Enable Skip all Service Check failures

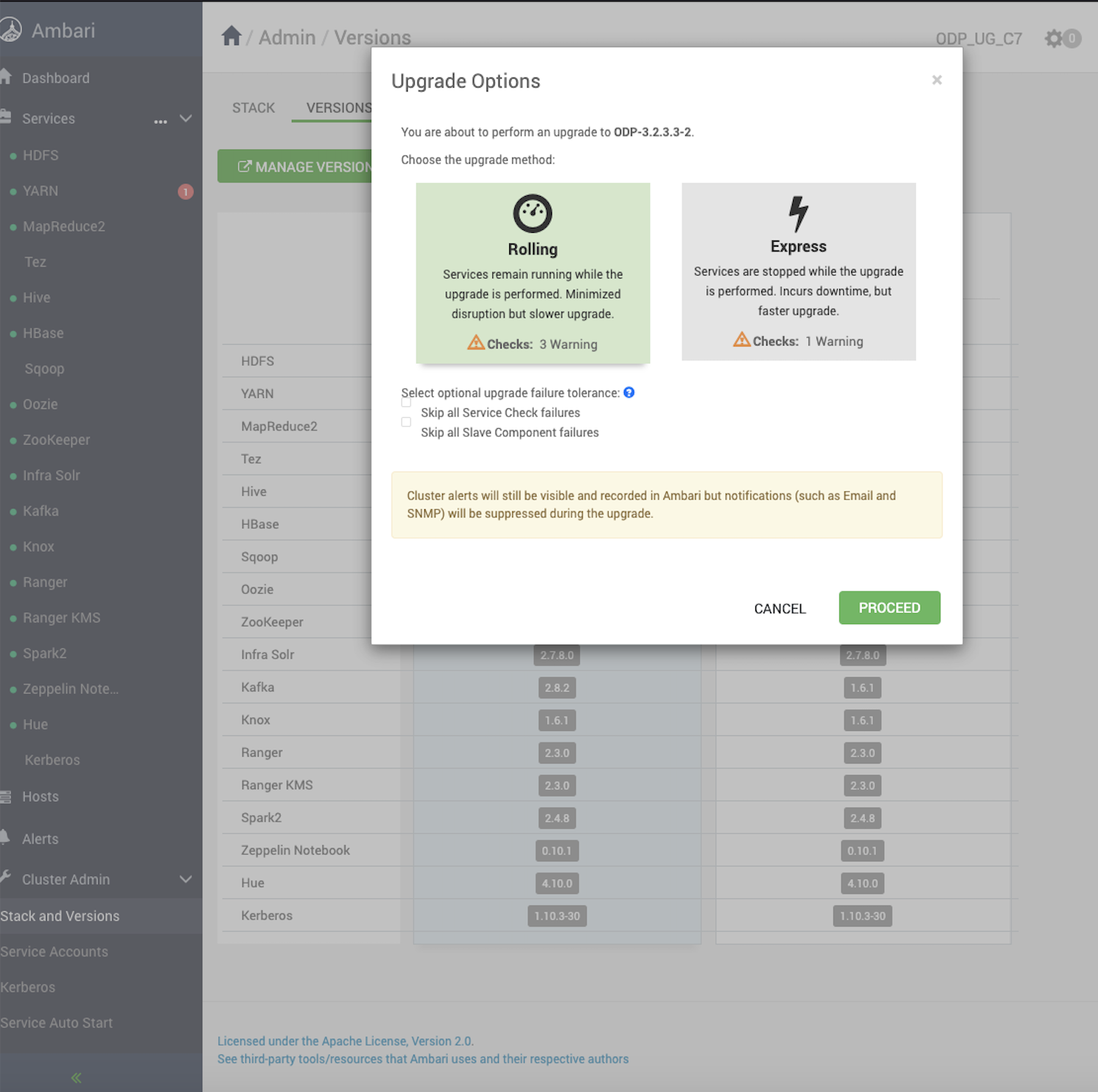tap(406, 402)
